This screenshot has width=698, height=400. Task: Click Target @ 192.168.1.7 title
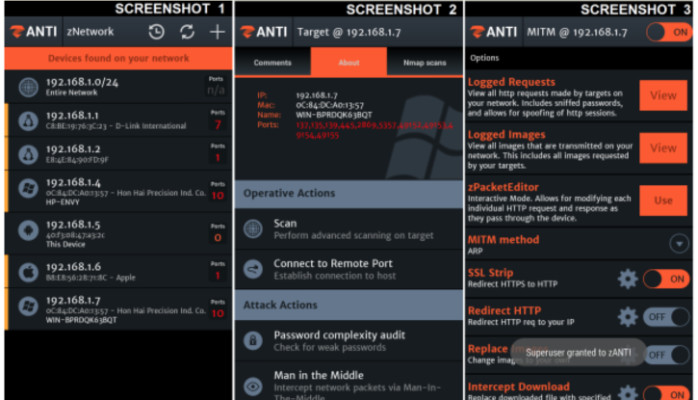click(349, 32)
